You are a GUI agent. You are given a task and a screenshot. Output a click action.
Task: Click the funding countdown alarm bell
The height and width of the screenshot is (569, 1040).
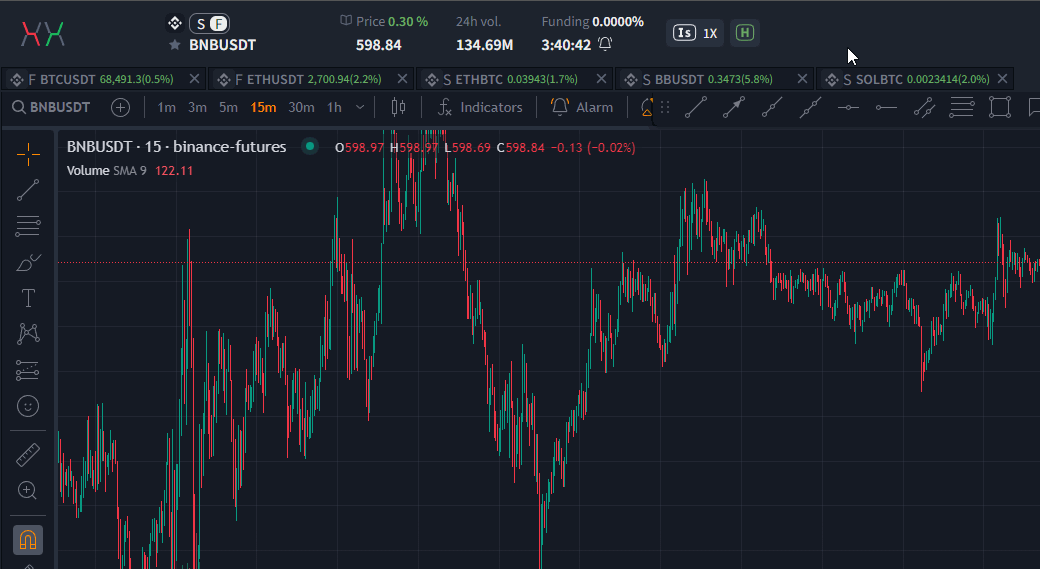tap(605, 44)
